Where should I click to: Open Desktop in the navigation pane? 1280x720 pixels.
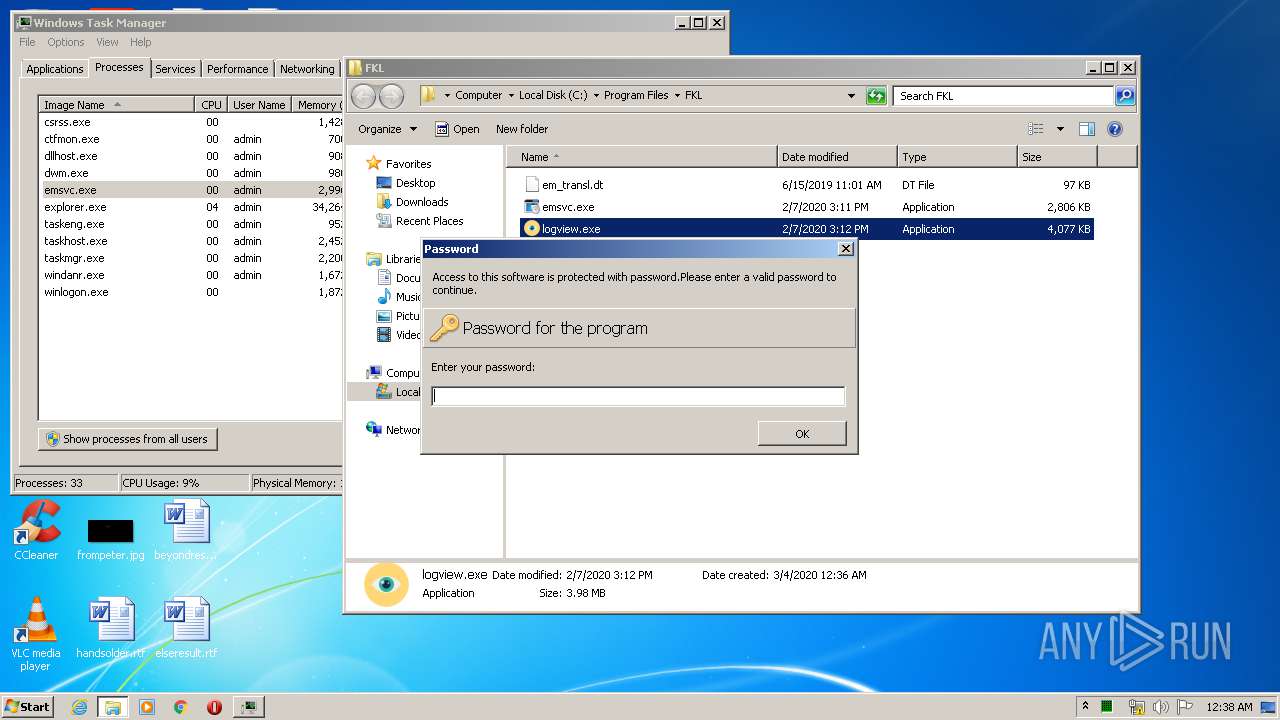pyautogui.click(x=415, y=183)
